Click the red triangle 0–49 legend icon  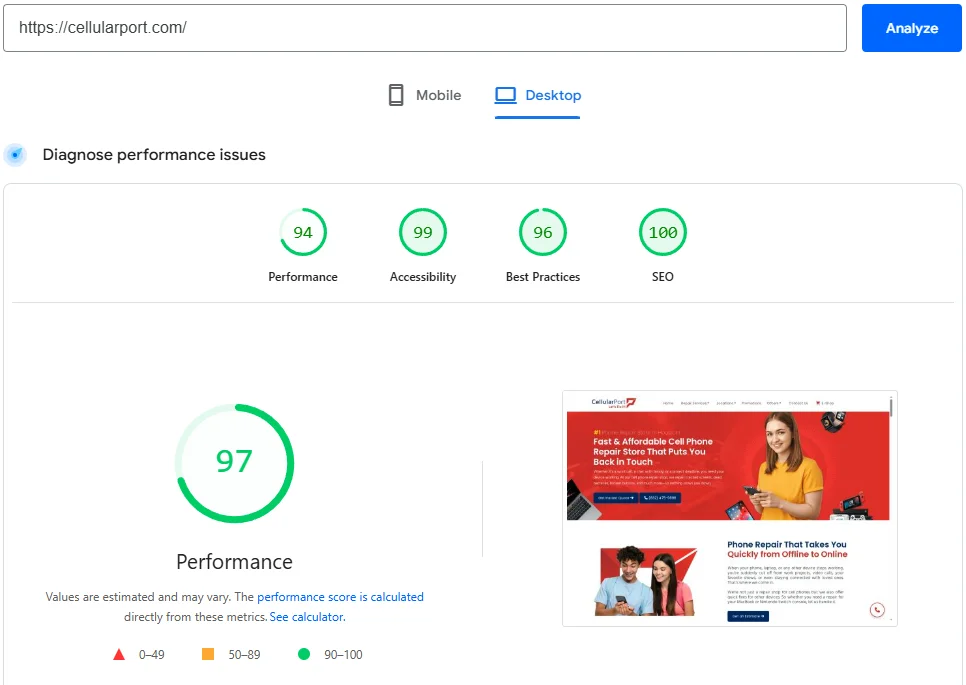click(x=119, y=655)
